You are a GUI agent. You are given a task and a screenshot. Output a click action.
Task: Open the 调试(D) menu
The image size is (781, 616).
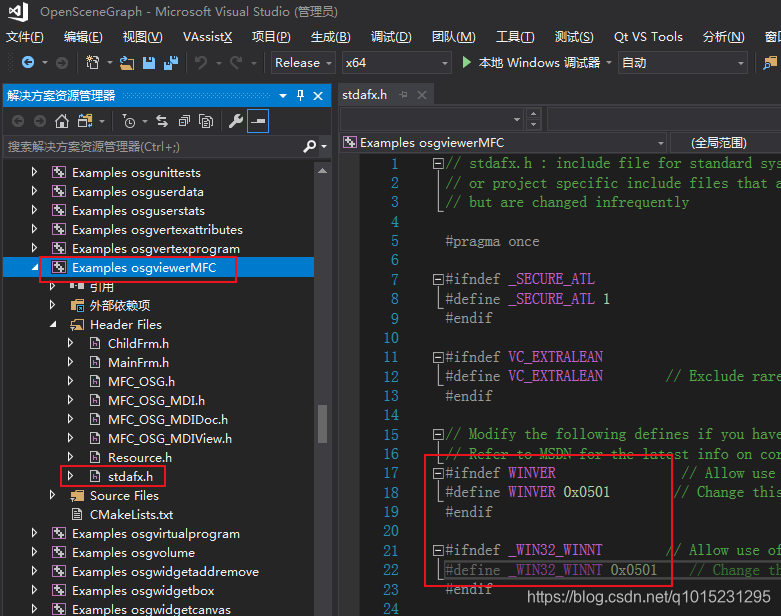[x=391, y=37]
